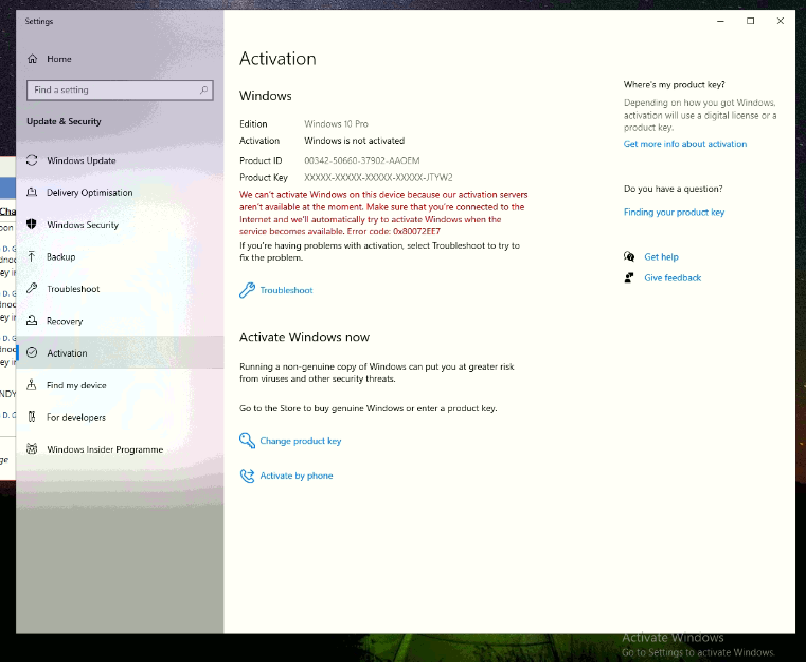Click the Product Key value ending JTYW2
806x662 pixels.
coord(378,177)
